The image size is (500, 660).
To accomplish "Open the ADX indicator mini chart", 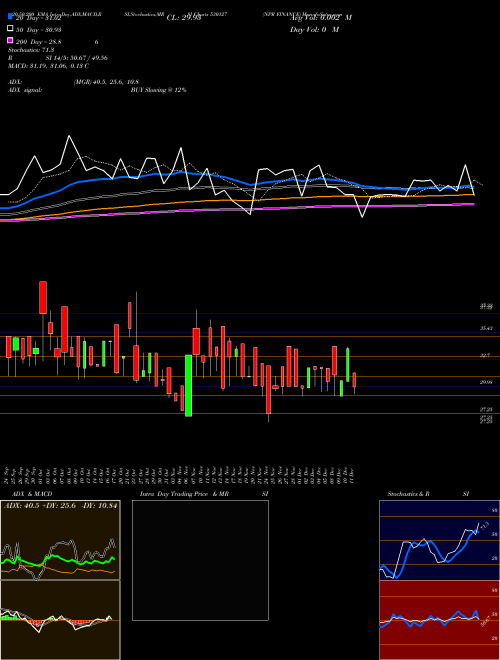I will [60, 540].
